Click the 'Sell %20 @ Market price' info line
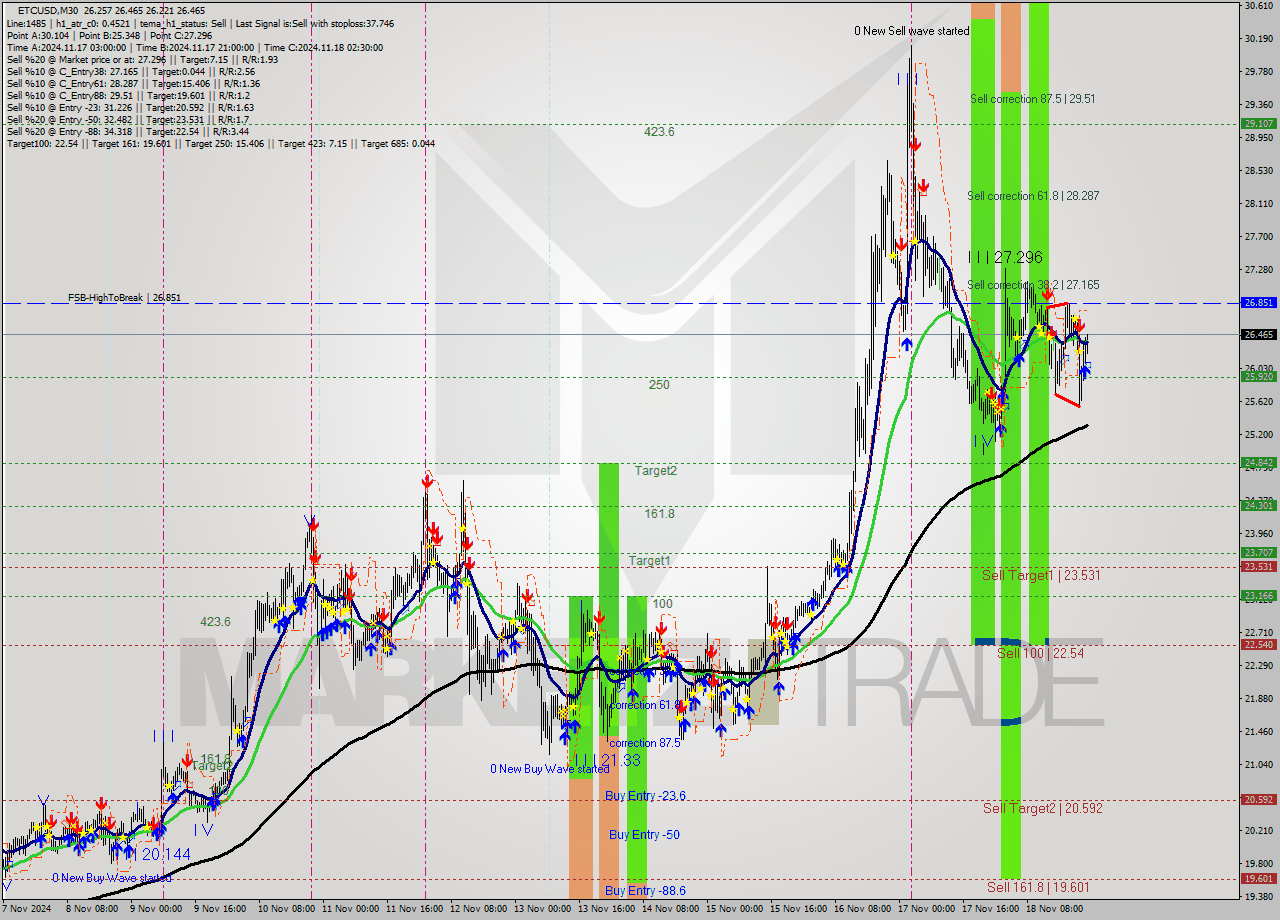Screen dimensions: 1280x920 (142, 59)
